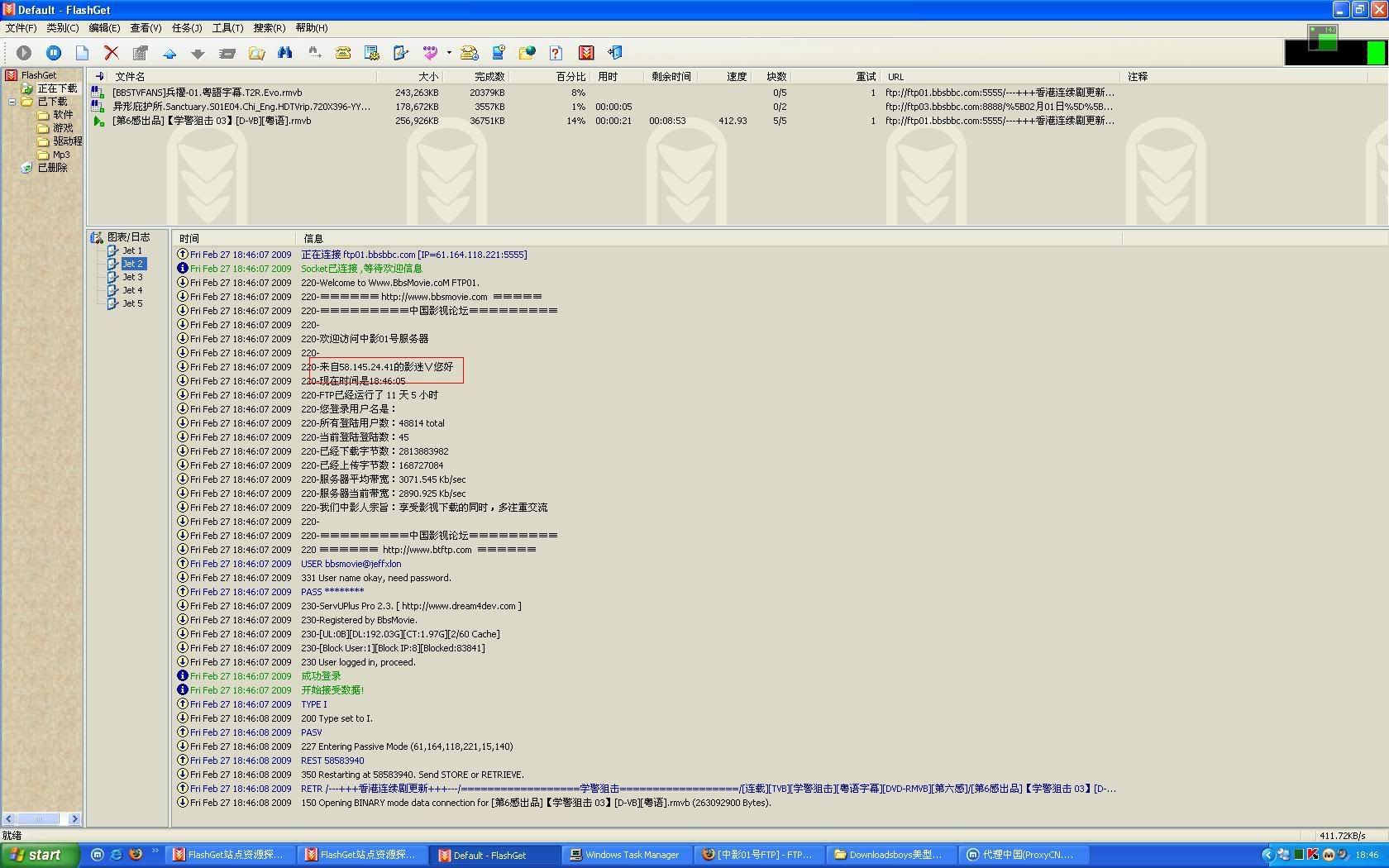Open Windows Task Manager from taskbar
1389x868 pixels.
pos(625,855)
